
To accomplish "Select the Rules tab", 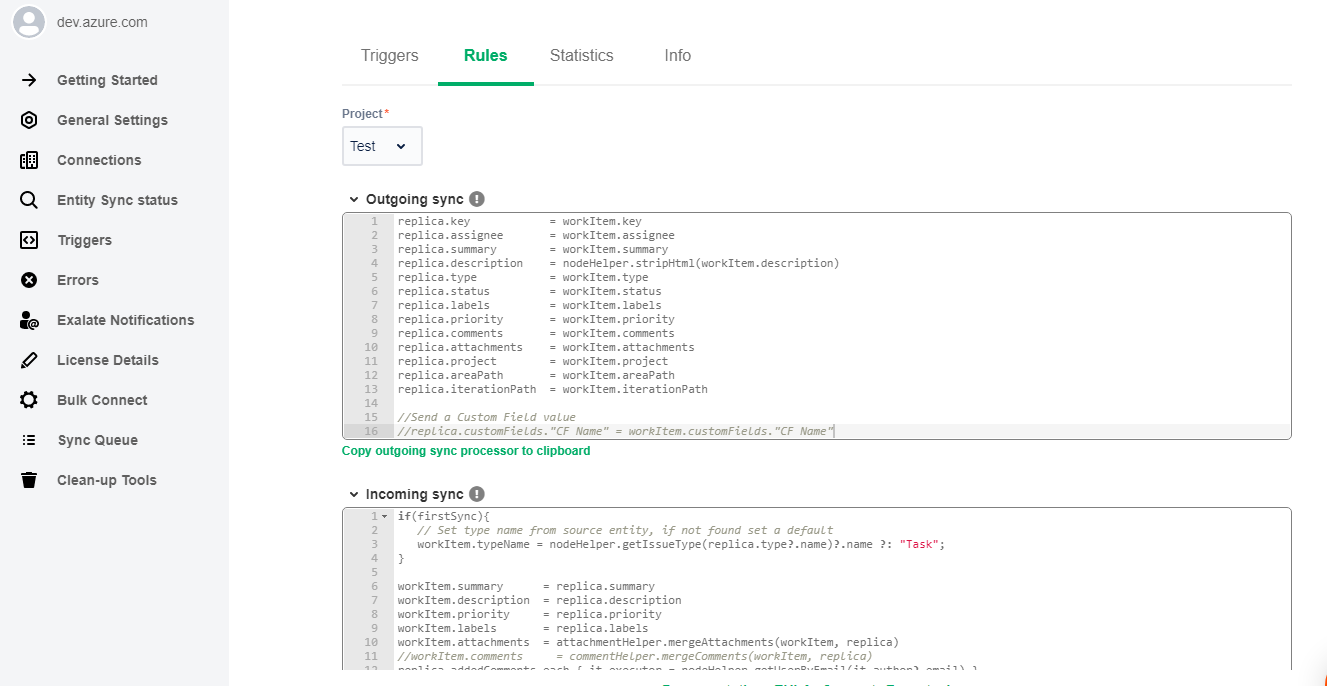I will pyautogui.click(x=486, y=56).
